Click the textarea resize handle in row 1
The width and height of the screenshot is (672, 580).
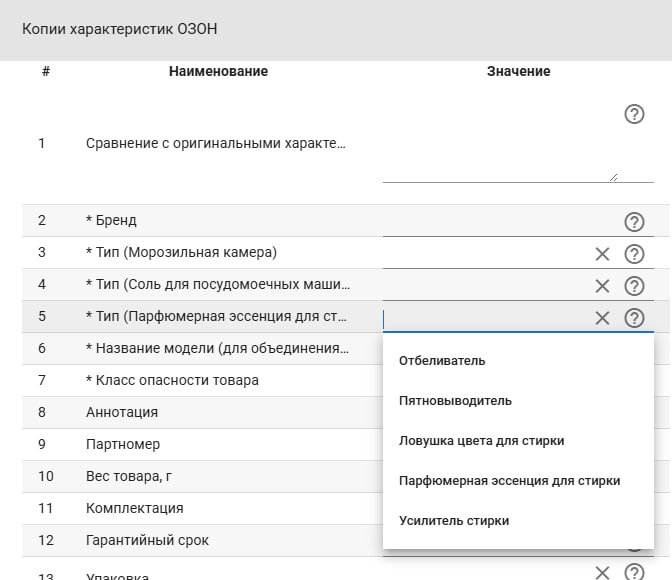pyautogui.click(x=613, y=177)
